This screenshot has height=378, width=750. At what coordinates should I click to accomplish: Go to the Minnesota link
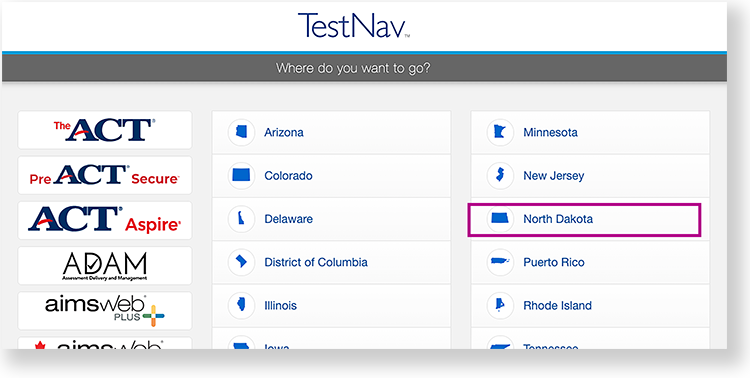click(550, 133)
